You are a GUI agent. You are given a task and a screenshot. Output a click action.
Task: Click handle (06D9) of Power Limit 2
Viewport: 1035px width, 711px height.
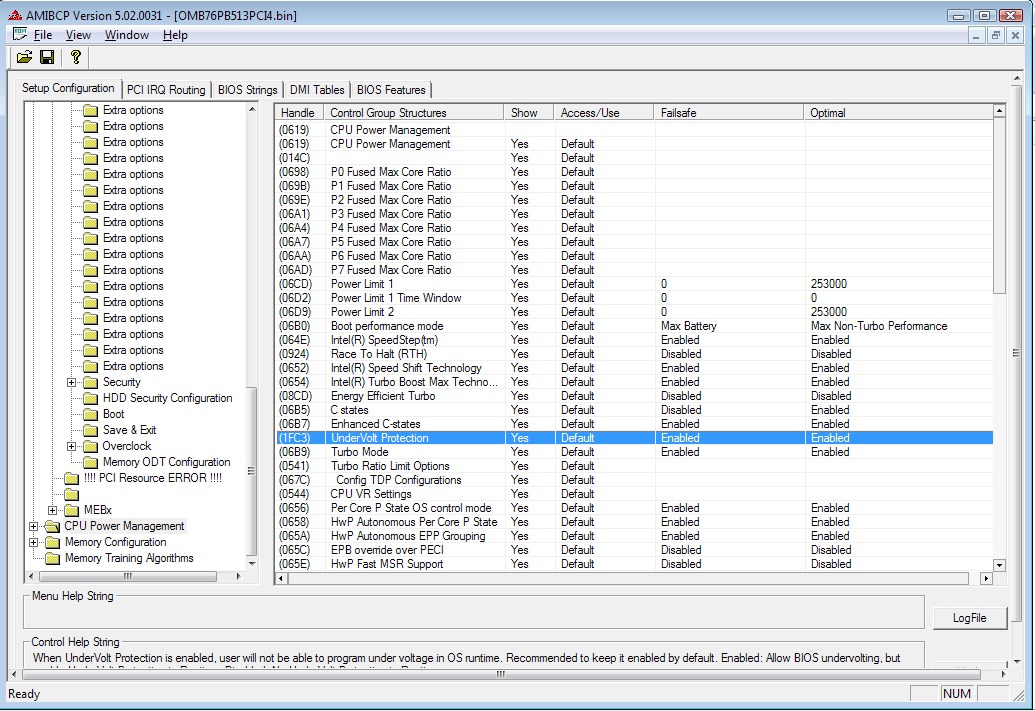click(294, 312)
